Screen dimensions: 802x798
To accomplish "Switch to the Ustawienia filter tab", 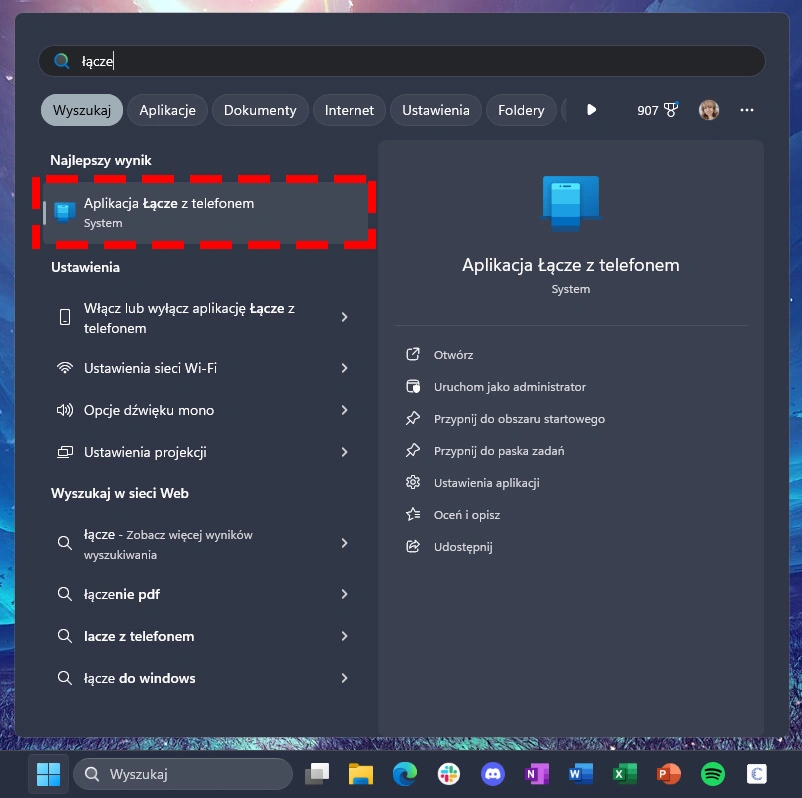I will click(435, 110).
